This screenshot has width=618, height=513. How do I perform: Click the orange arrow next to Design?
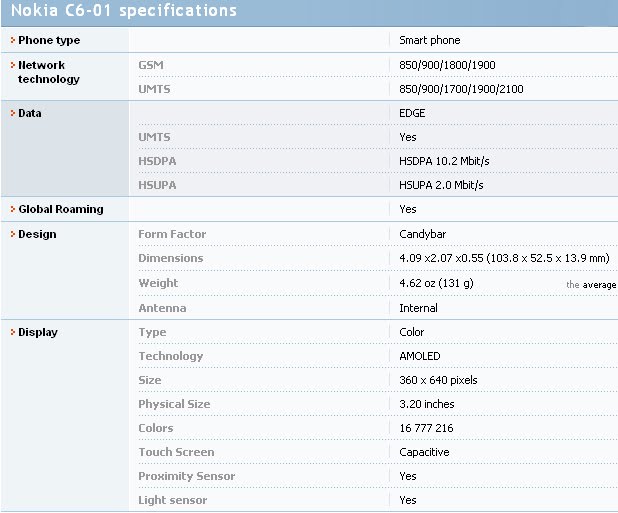pyautogui.click(x=13, y=234)
